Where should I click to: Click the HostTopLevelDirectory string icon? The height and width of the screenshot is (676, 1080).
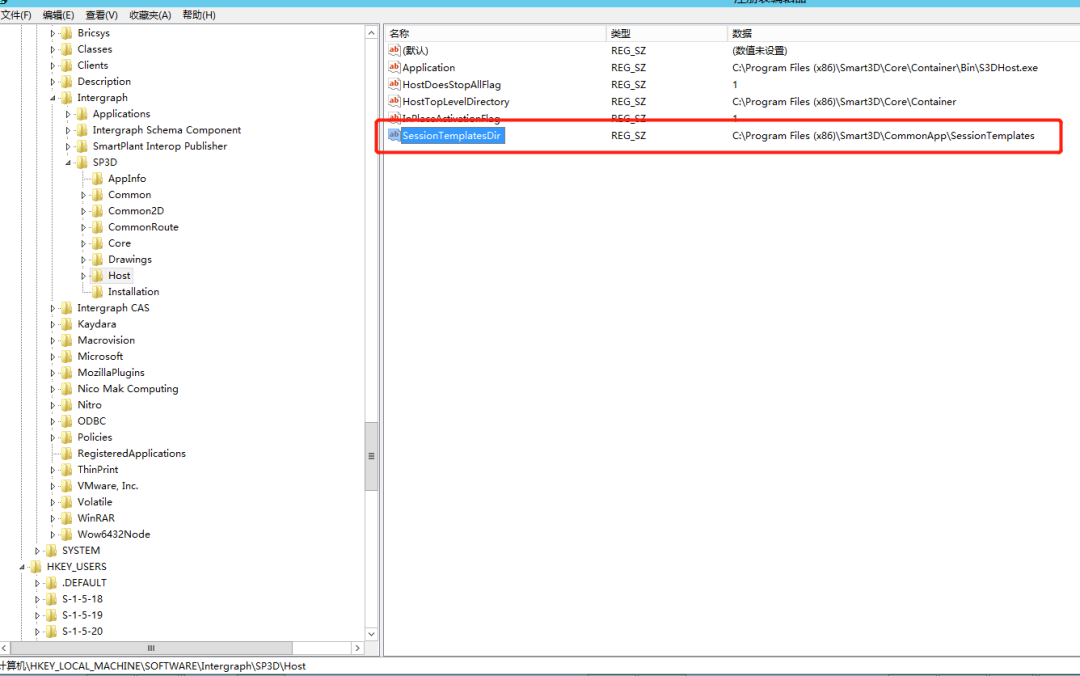(394, 101)
